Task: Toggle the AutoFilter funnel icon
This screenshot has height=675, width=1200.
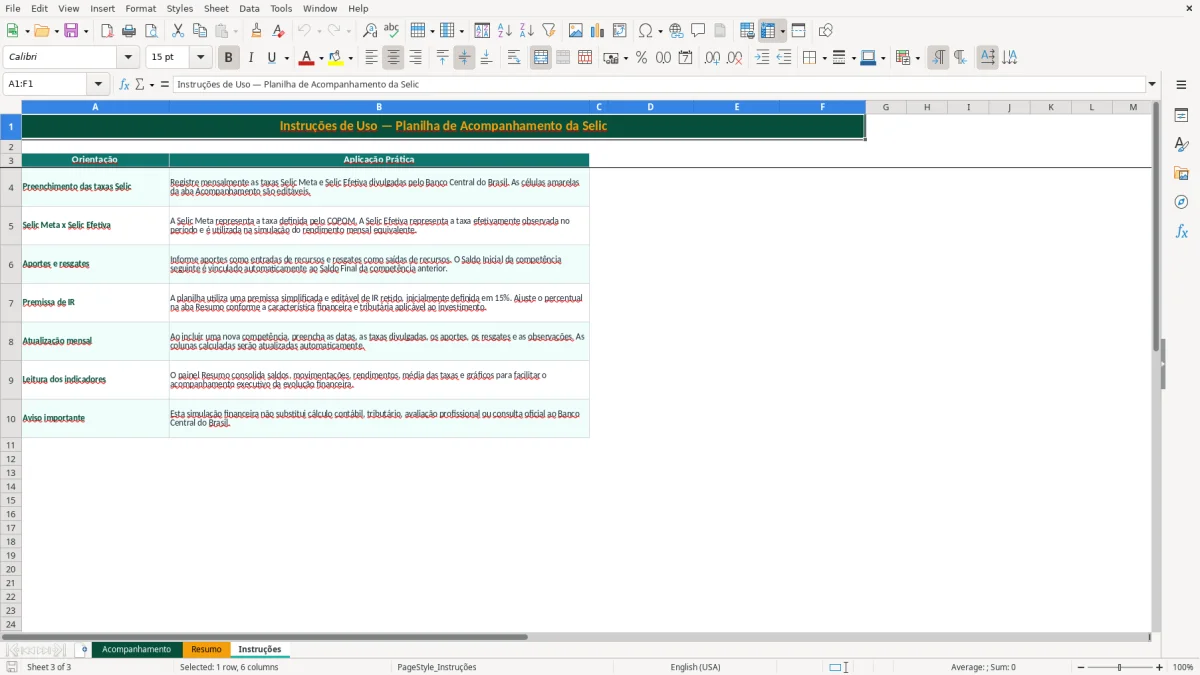Action: (x=549, y=31)
